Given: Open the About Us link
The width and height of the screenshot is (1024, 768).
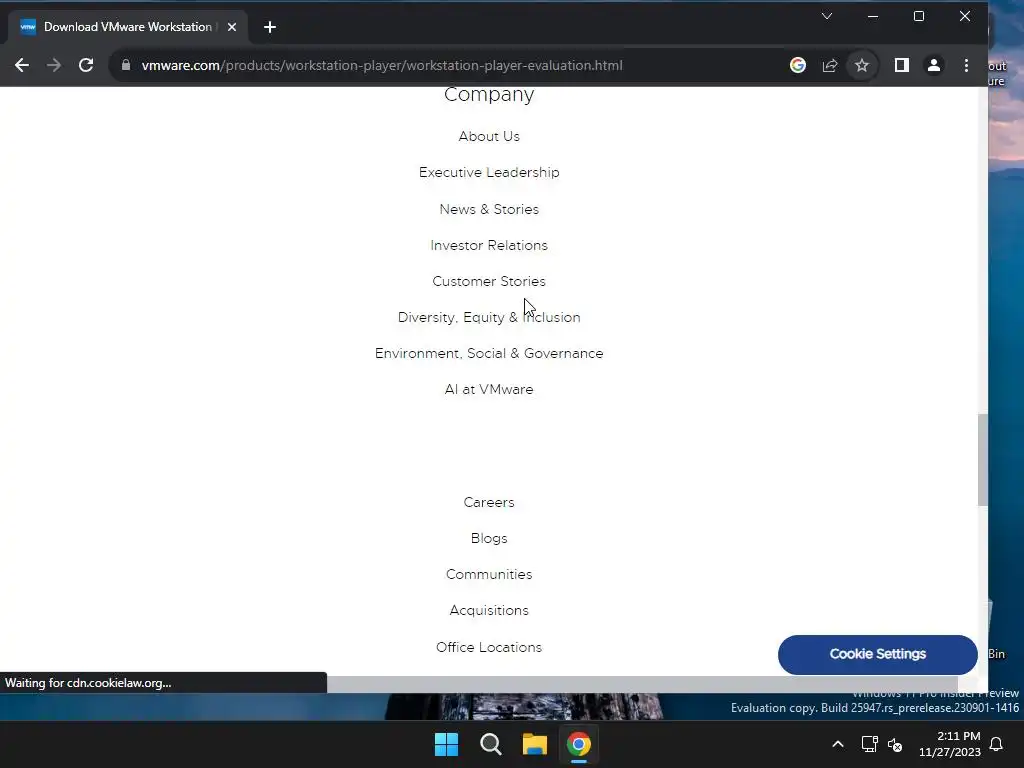Looking at the screenshot, I should tap(489, 136).
